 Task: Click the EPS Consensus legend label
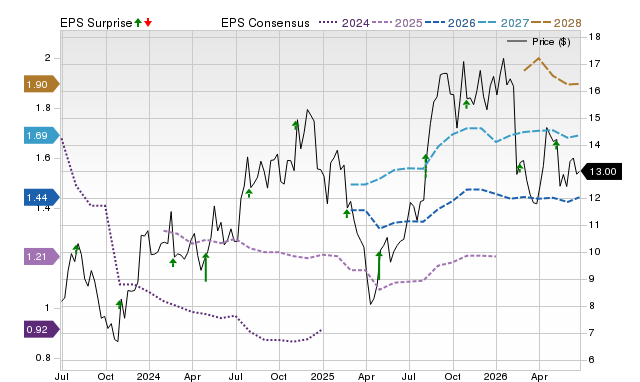click(x=265, y=23)
